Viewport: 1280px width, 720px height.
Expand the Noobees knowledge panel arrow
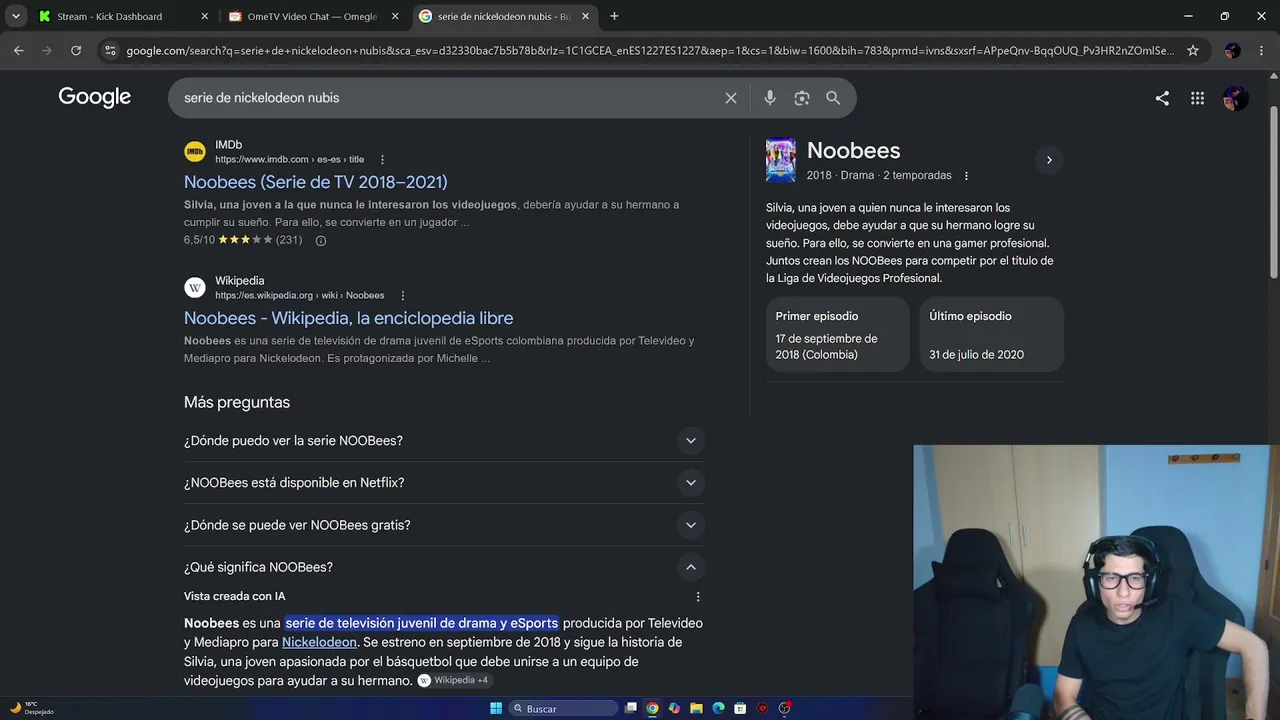(1048, 160)
